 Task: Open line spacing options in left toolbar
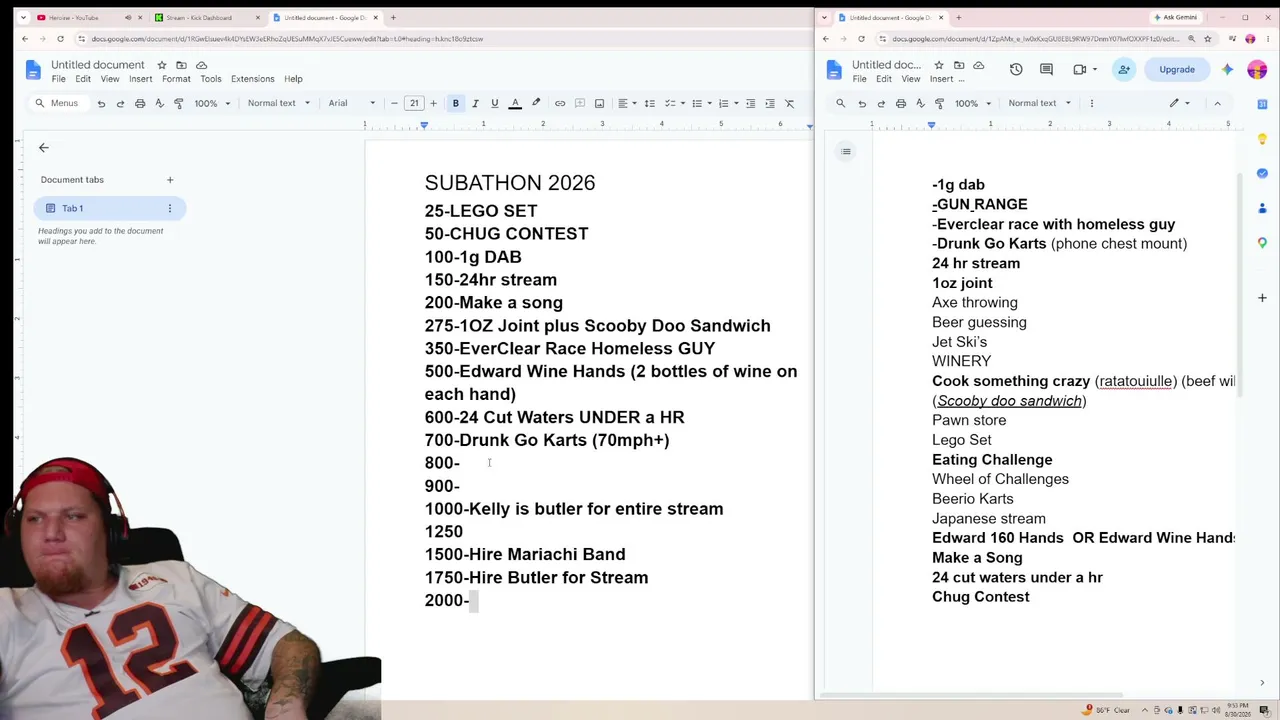coord(649,103)
